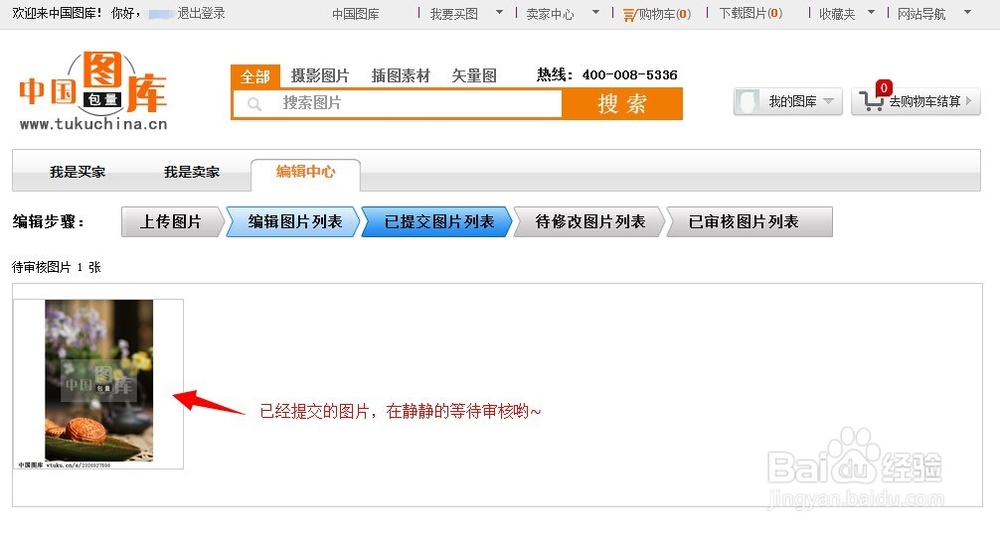Open the 中国图库 top navigation link

356,13
